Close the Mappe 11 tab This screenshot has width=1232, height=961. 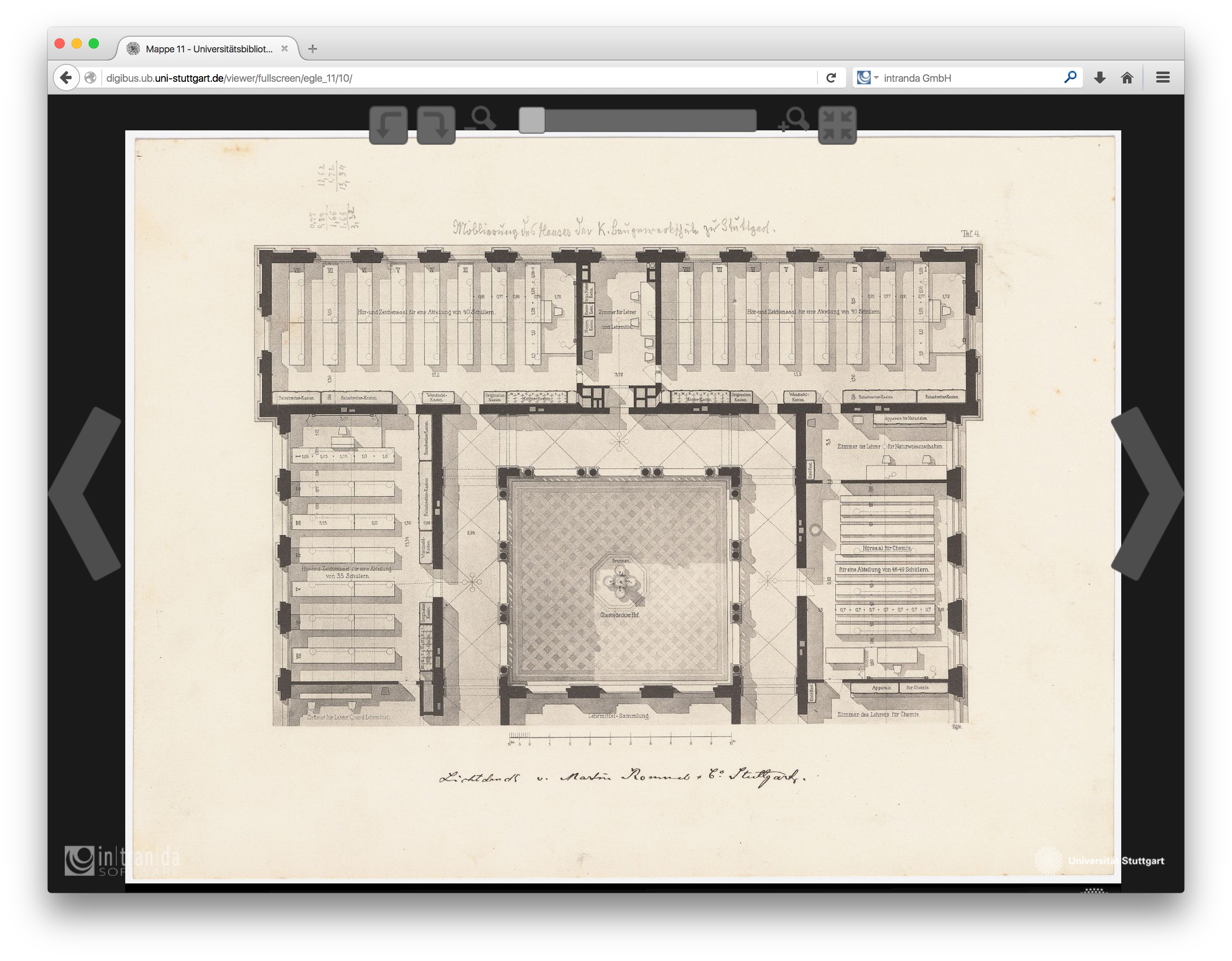pos(284,49)
